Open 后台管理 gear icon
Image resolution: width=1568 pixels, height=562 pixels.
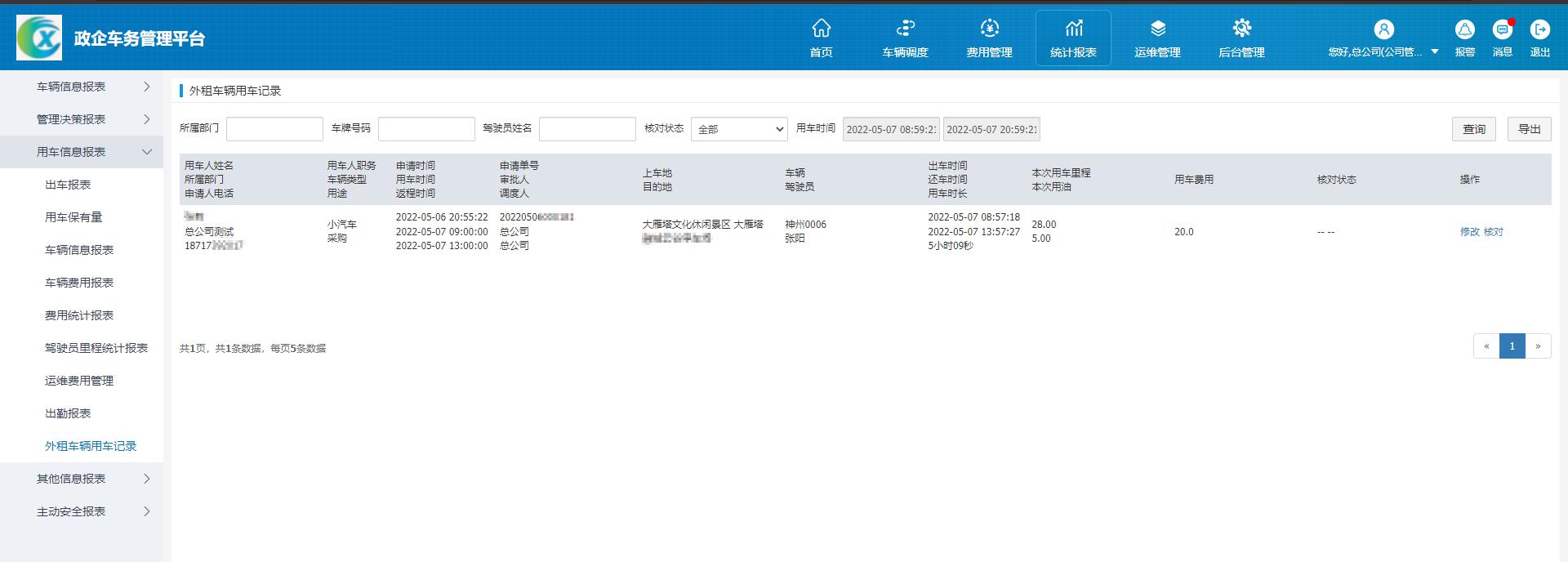click(x=1241, y=29)
